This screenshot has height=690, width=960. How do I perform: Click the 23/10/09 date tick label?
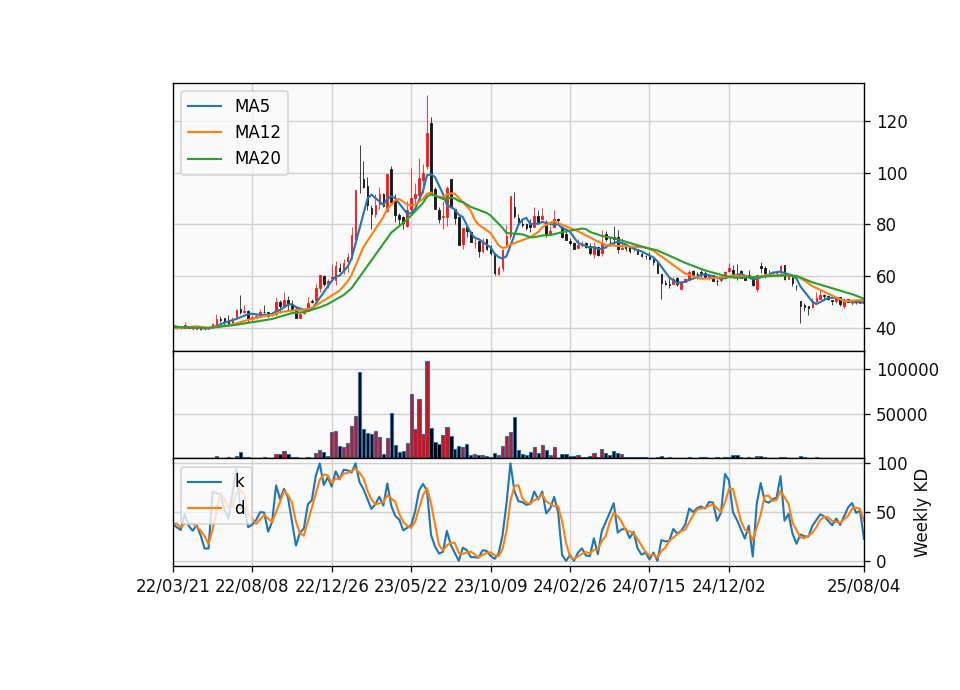[490, 587]
